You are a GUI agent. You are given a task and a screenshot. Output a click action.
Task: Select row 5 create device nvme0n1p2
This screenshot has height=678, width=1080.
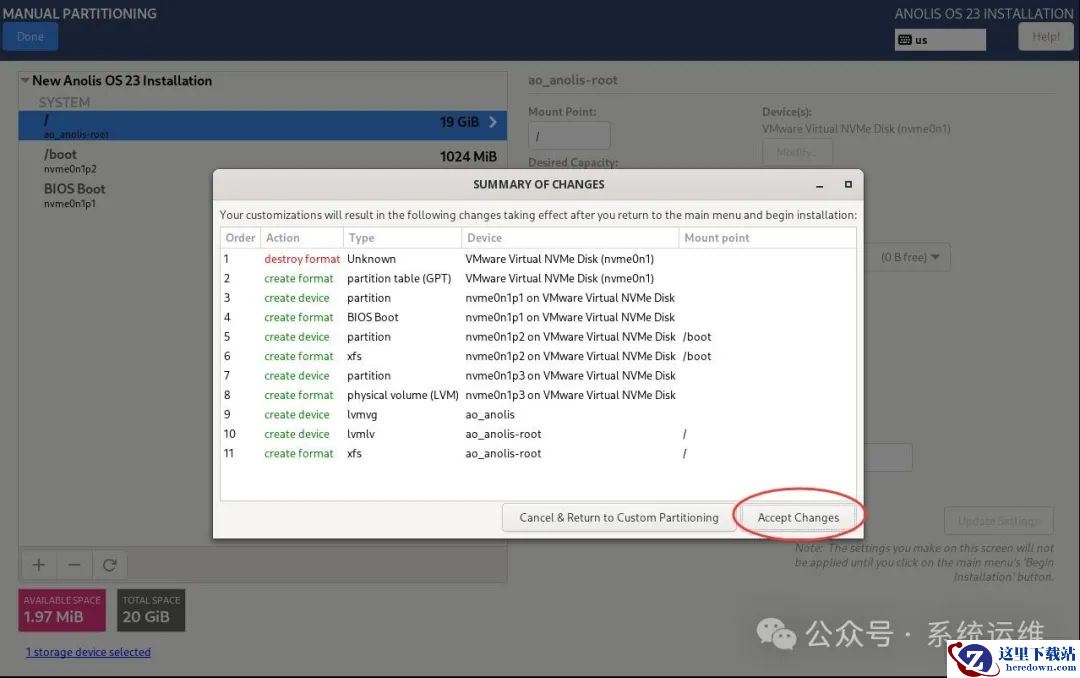(538, 337)
